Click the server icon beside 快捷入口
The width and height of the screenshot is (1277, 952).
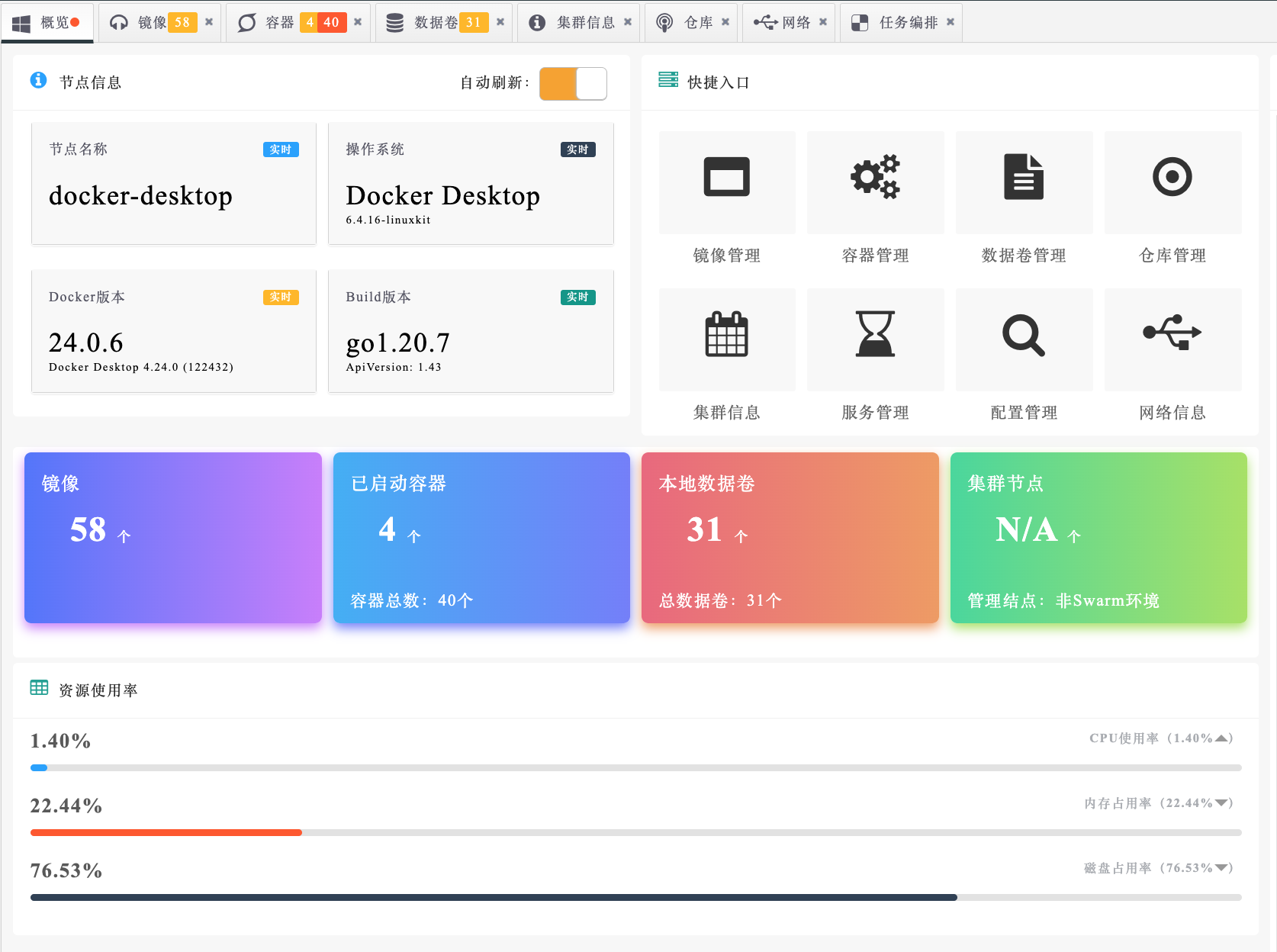tap(668, 79)
